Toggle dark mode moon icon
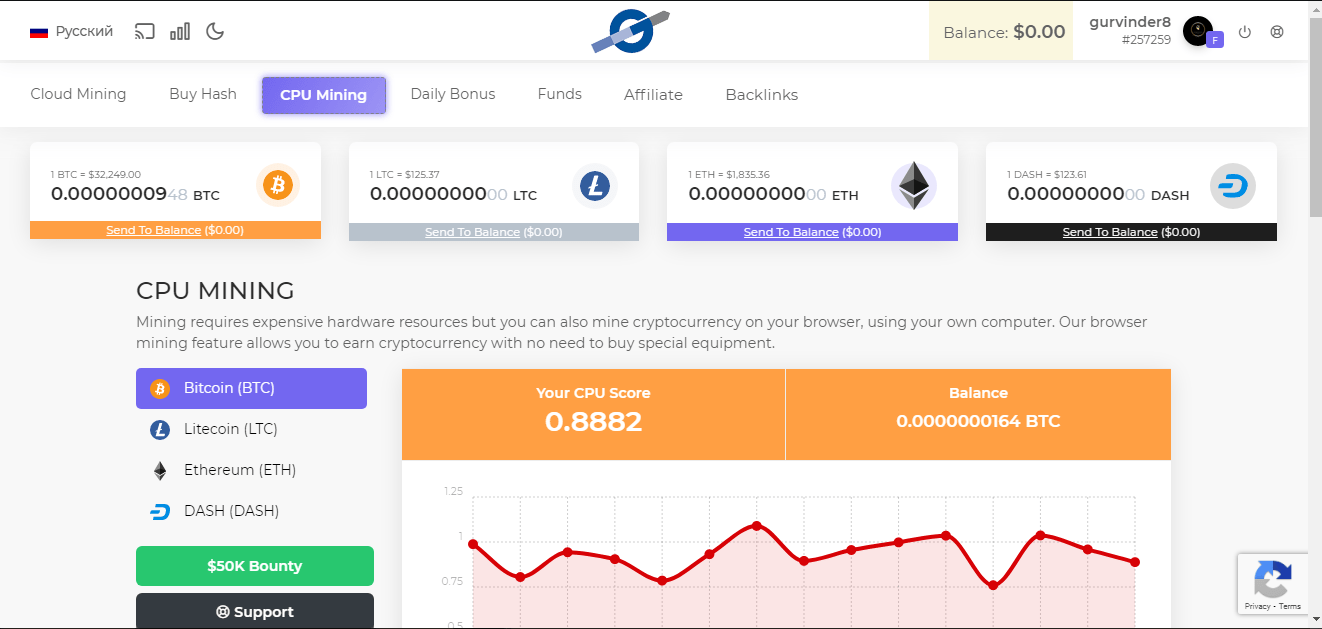The image size is (1322, 629). [214, 31]
